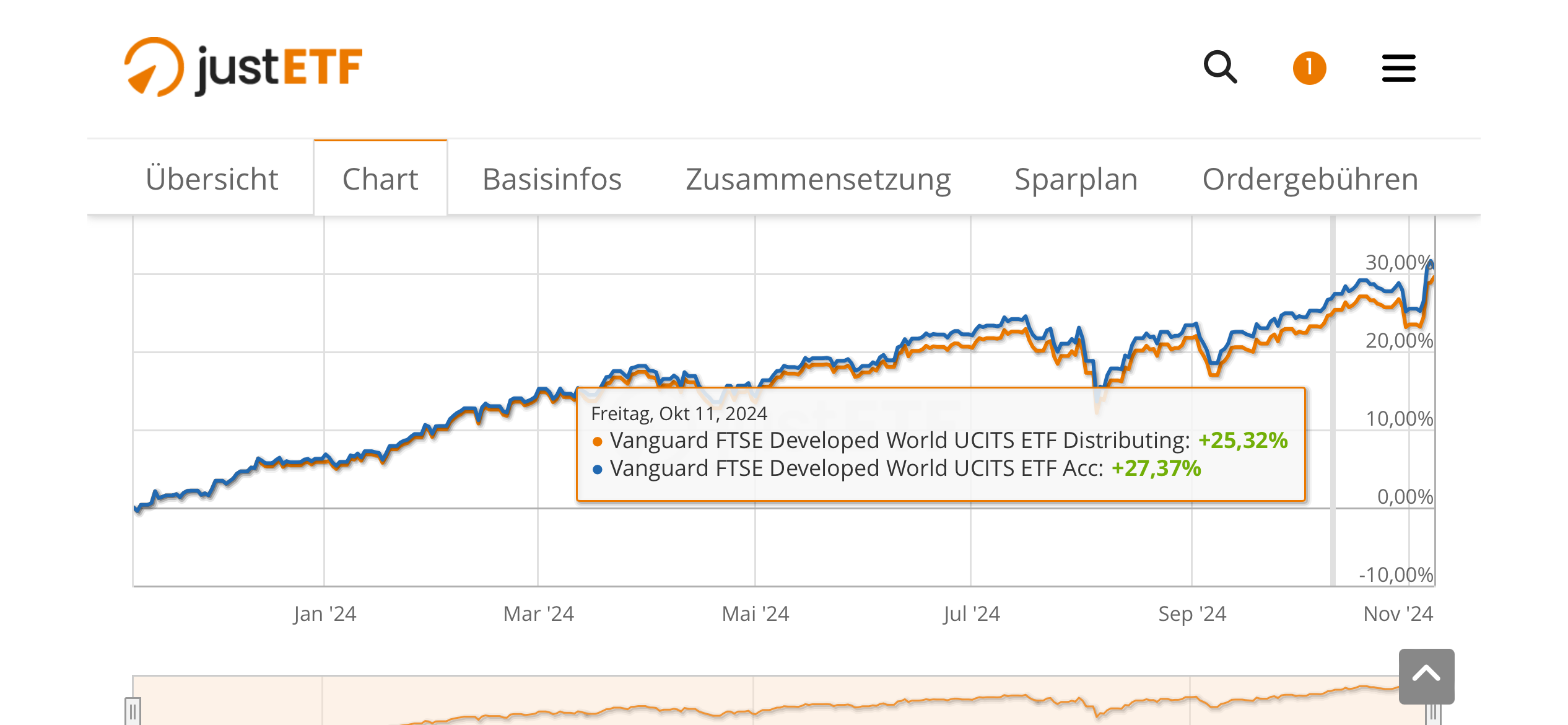Click the Jan '24 axis label
Image resolution: width=1568 pixels, height=725 pixels.
324,613
